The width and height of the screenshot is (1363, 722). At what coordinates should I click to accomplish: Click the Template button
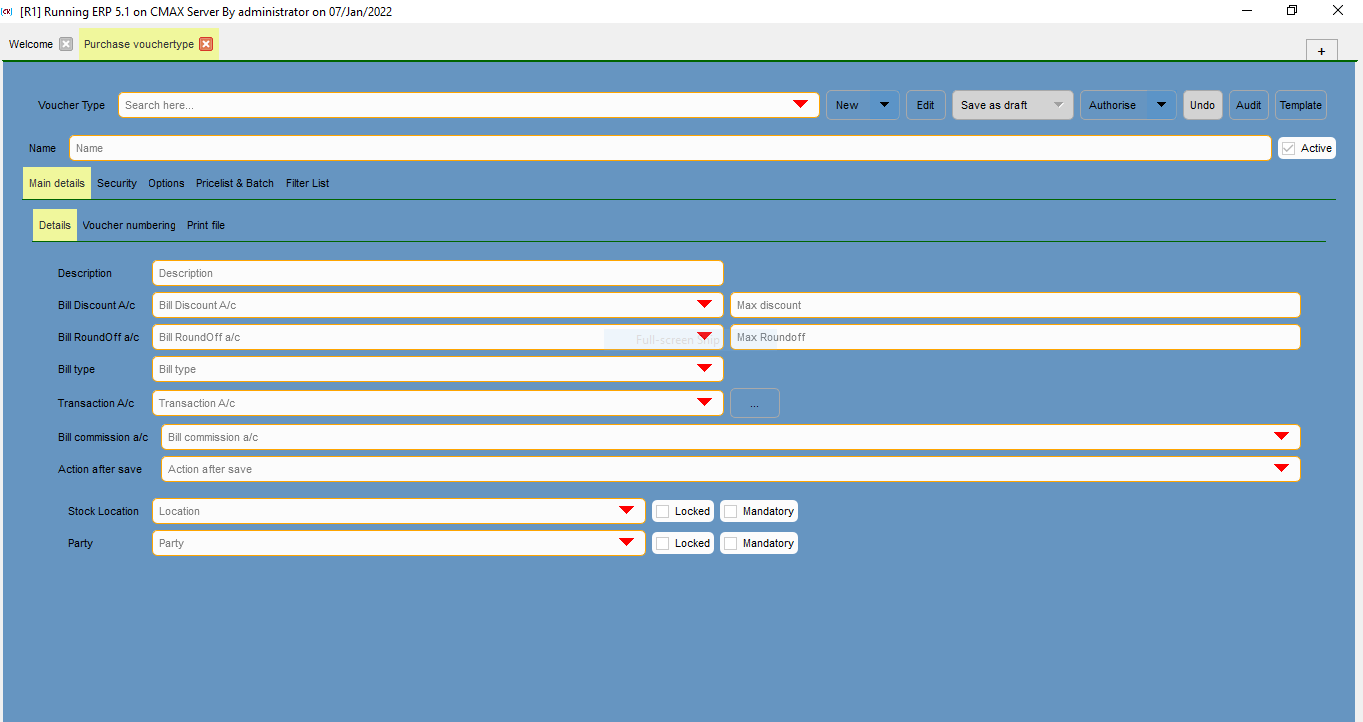coord(1301,105)
